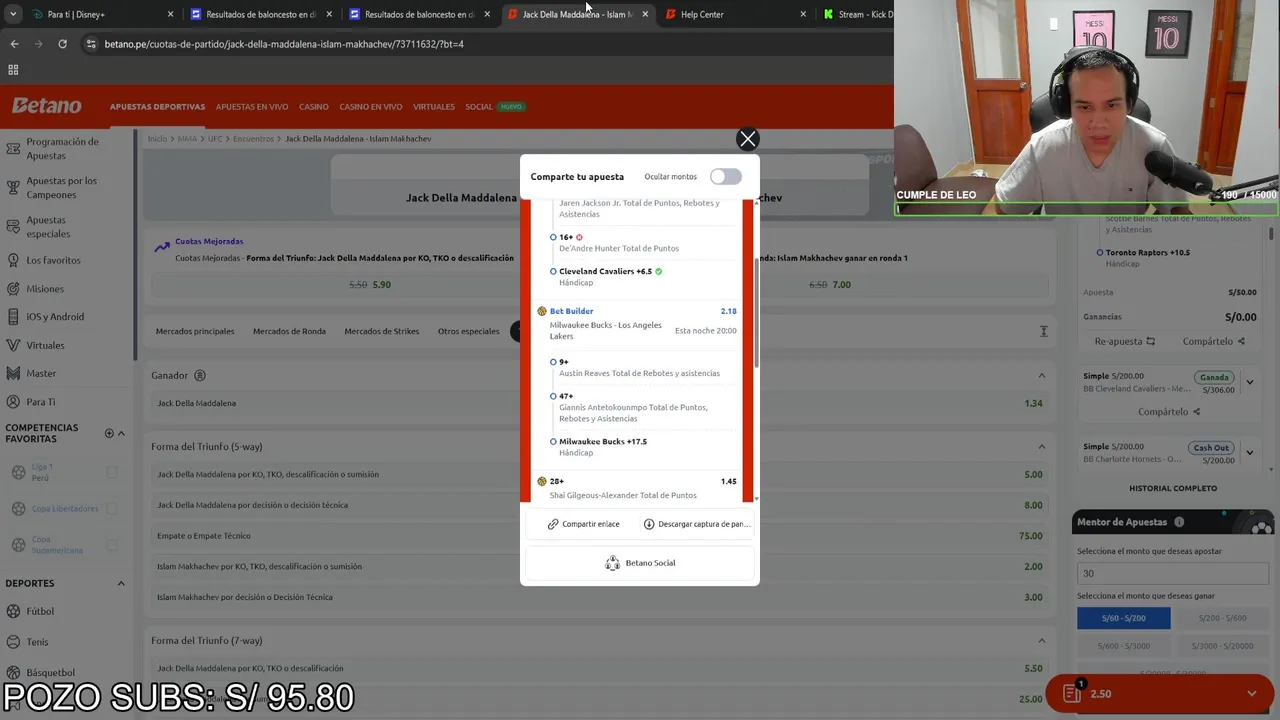Switch to Help Center browser tab
The image size is (1280, 720).
(735, 14)
